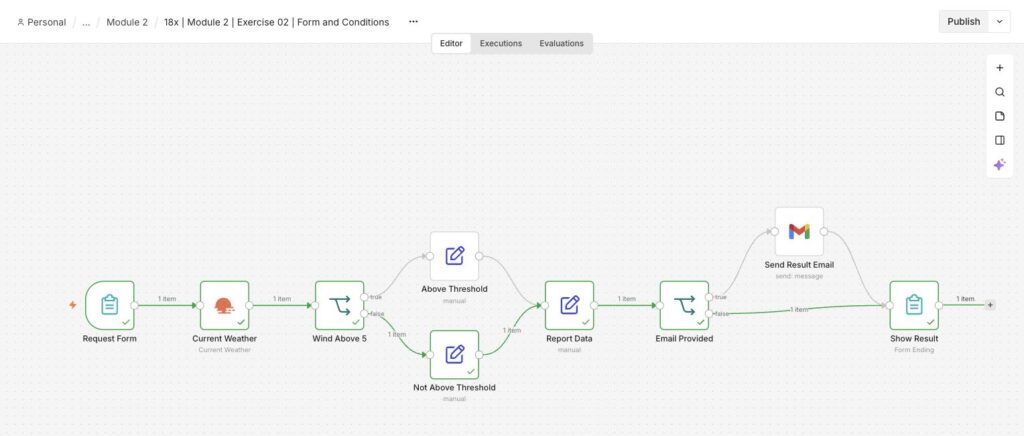Viewport: 1024px width, 436px height.
Task: Switch to the Editor tab
Action: 451,44
